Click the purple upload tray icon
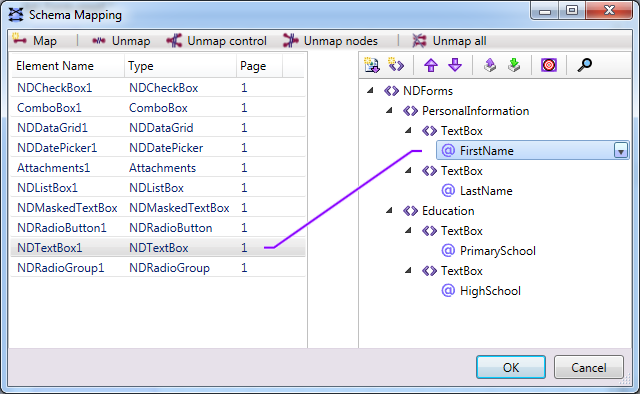 coord(490,65)
